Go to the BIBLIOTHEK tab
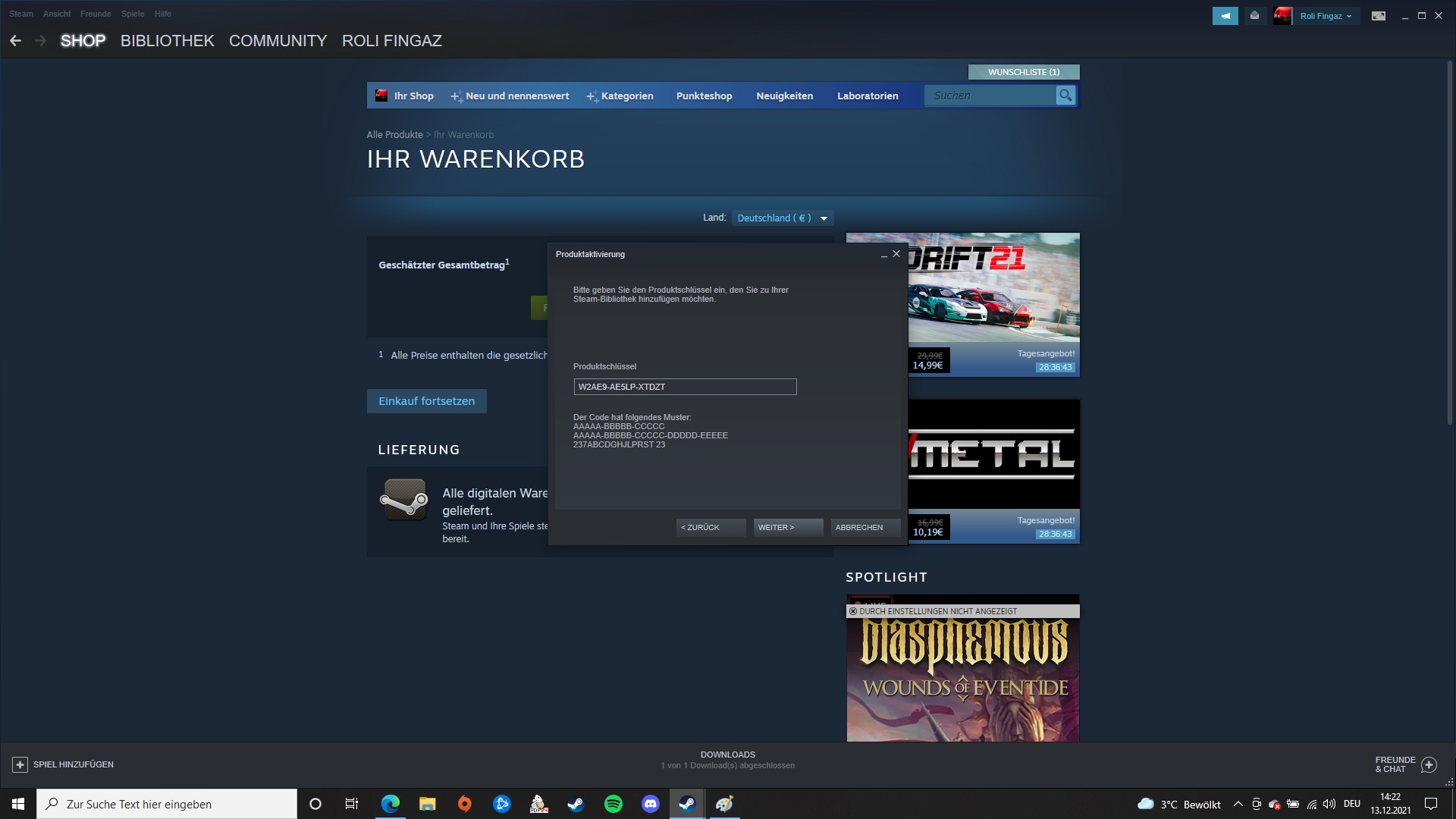The image size is (1456, 819). click(168, 41)
